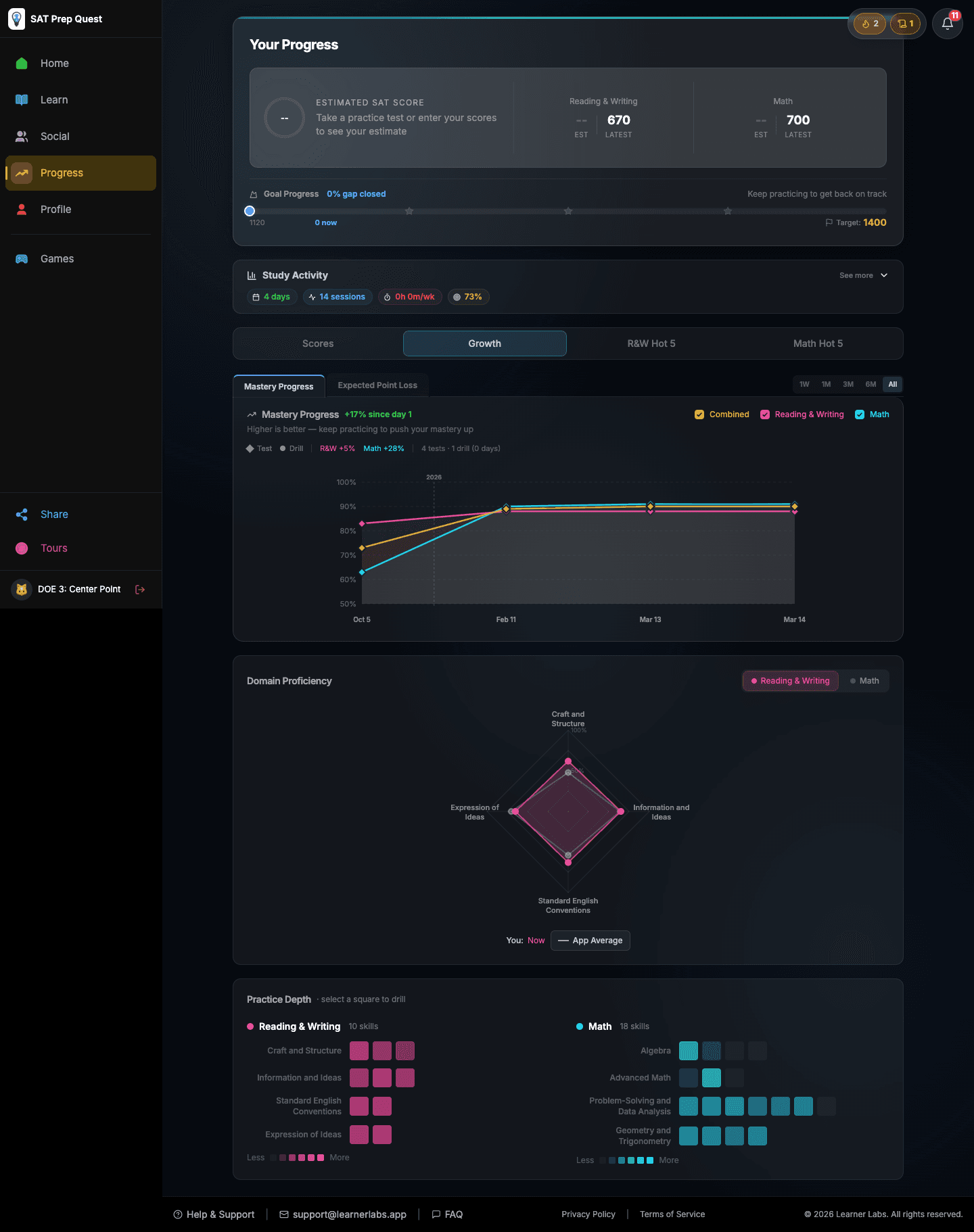The image size is (974, 1232).
Task: Click the Goal Progress slider handle
Action: tap(250, 211)
